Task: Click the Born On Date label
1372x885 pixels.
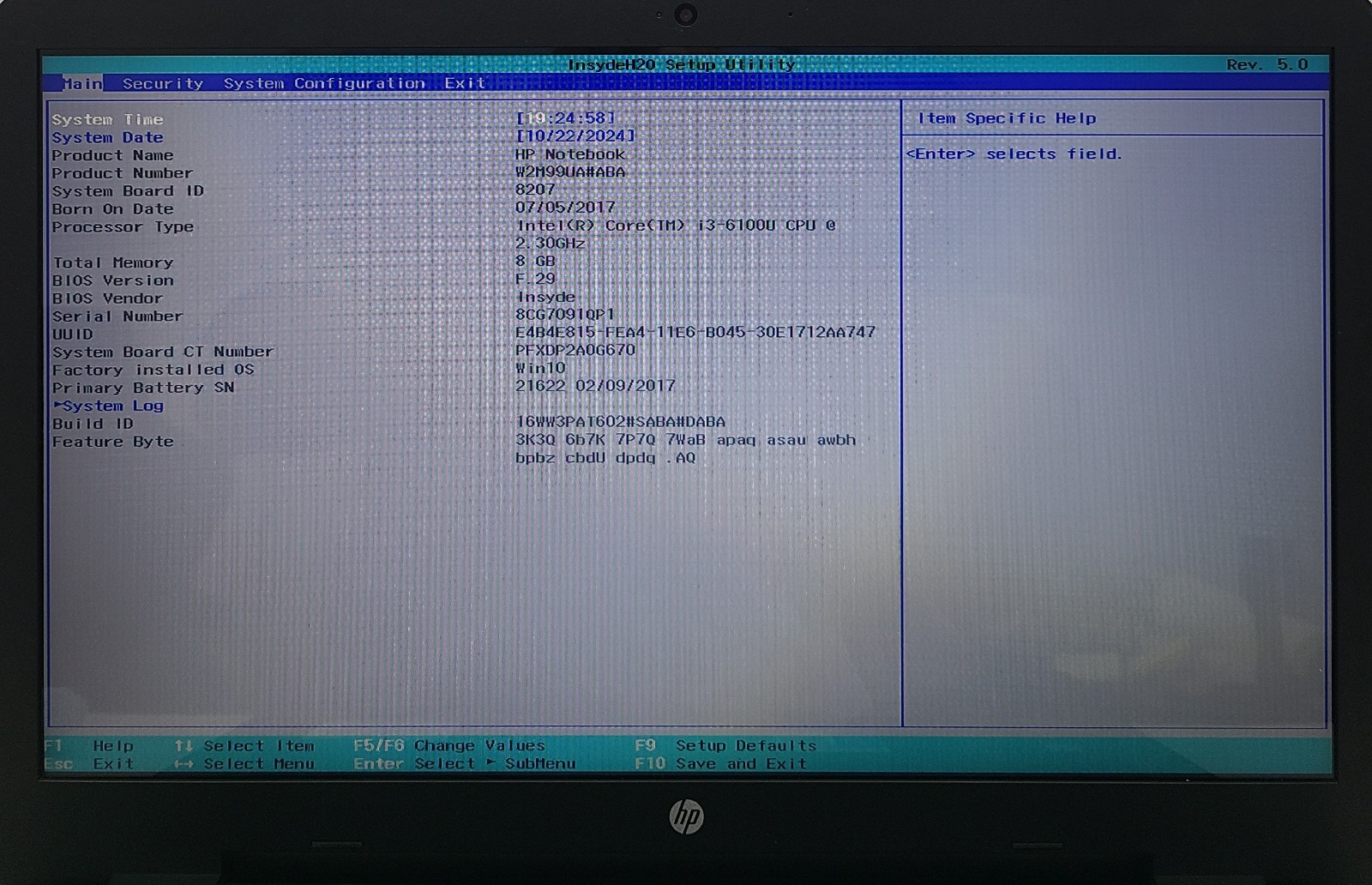Action: pos(112,209)
